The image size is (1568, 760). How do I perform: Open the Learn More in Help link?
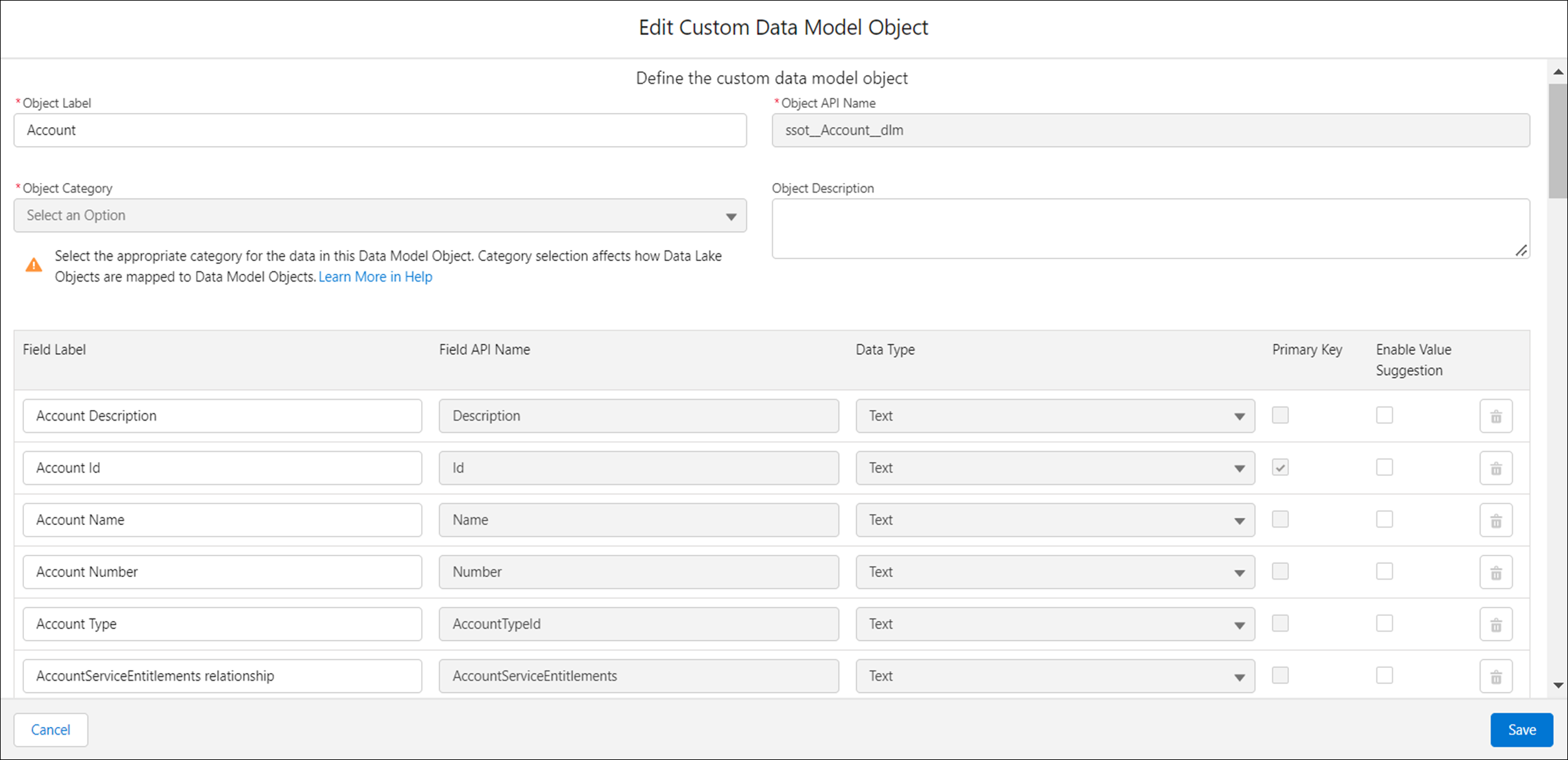coord(375,276)
